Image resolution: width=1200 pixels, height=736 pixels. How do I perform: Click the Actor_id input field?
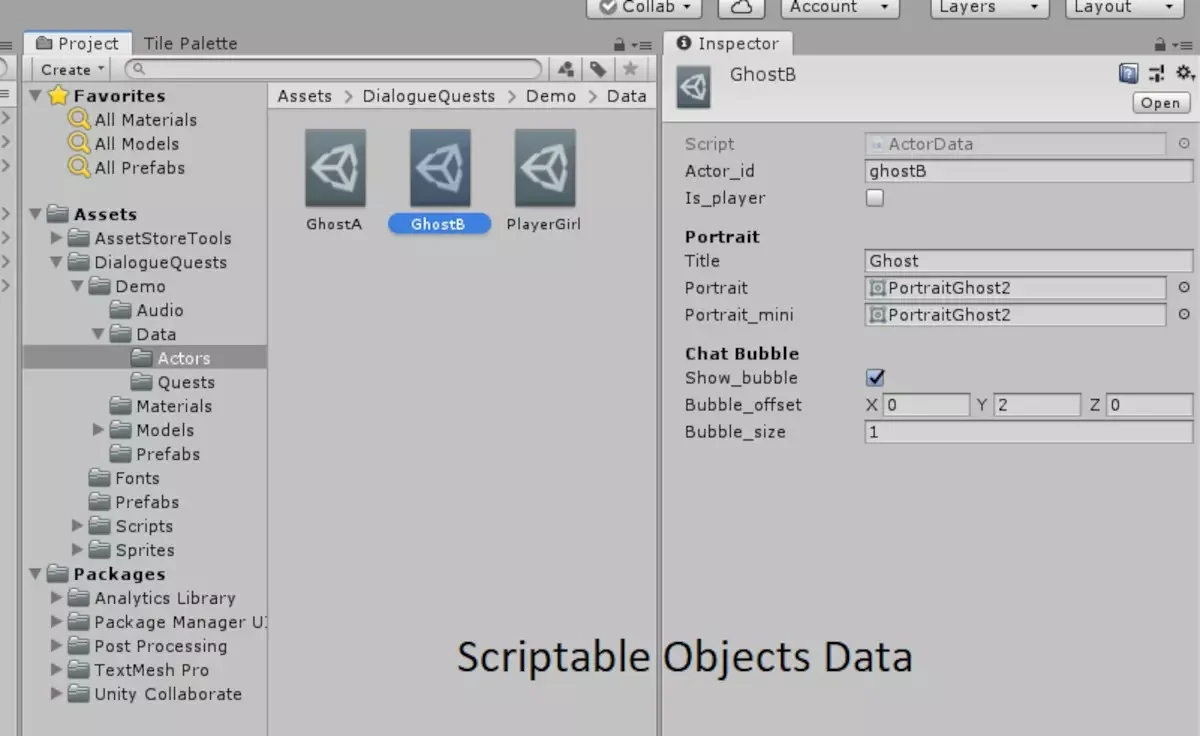pos(1028,171)
